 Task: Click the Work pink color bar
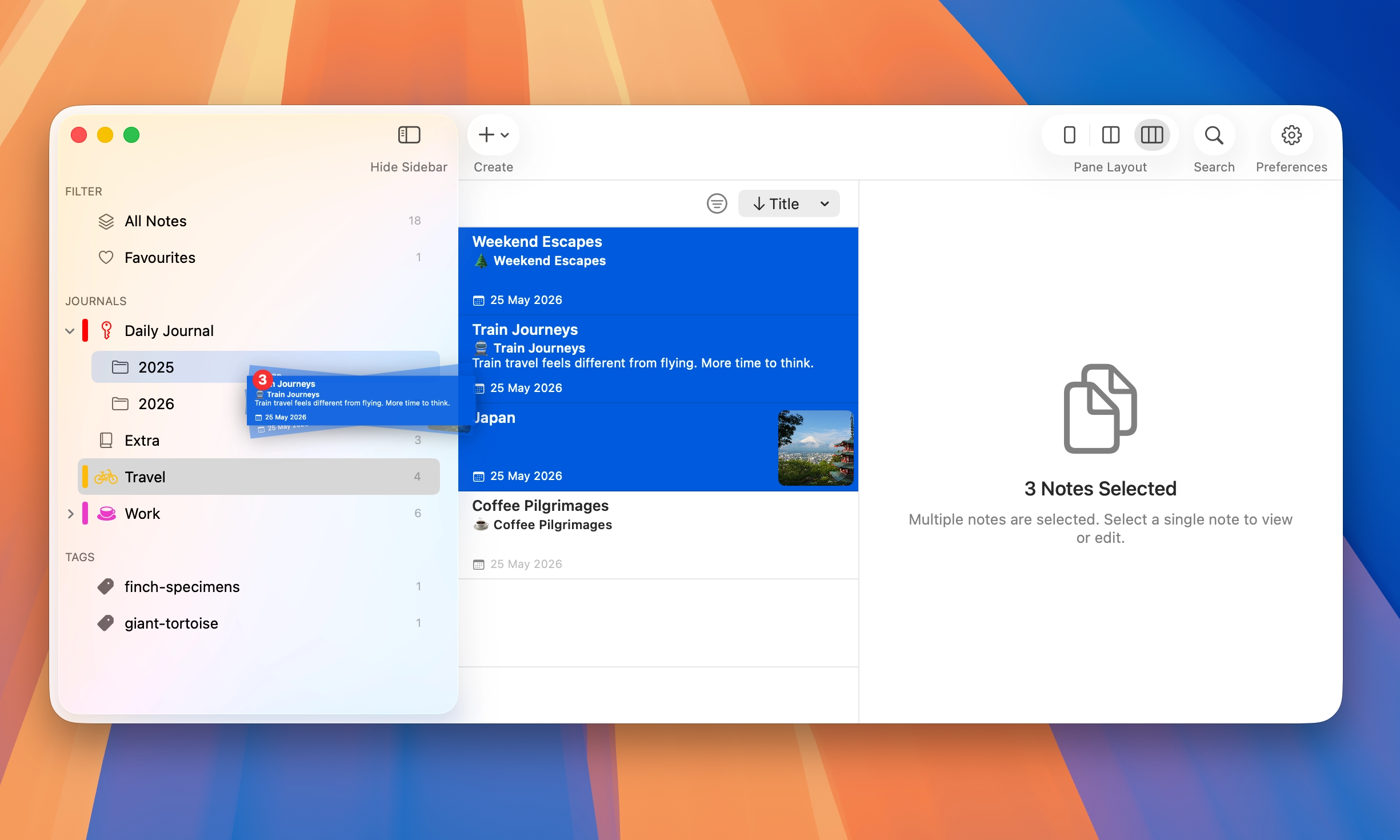point(85,513)
